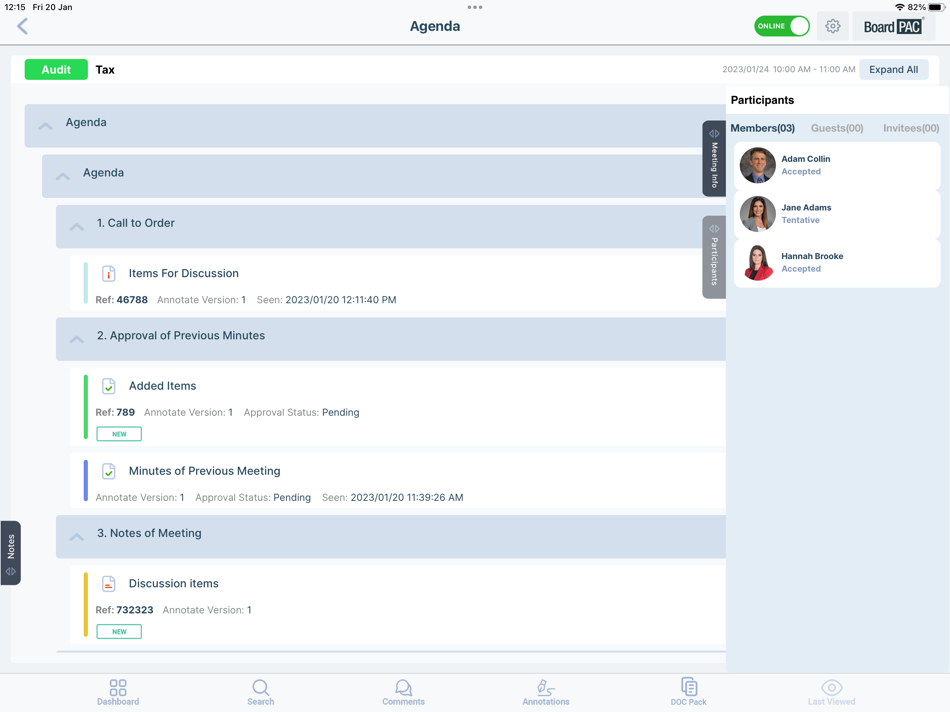The width and height of the screenshot is (950, 712).
Task: Switch the ONLINE toggle to offline
Action: pyautogui.click(x=781, y=26)
